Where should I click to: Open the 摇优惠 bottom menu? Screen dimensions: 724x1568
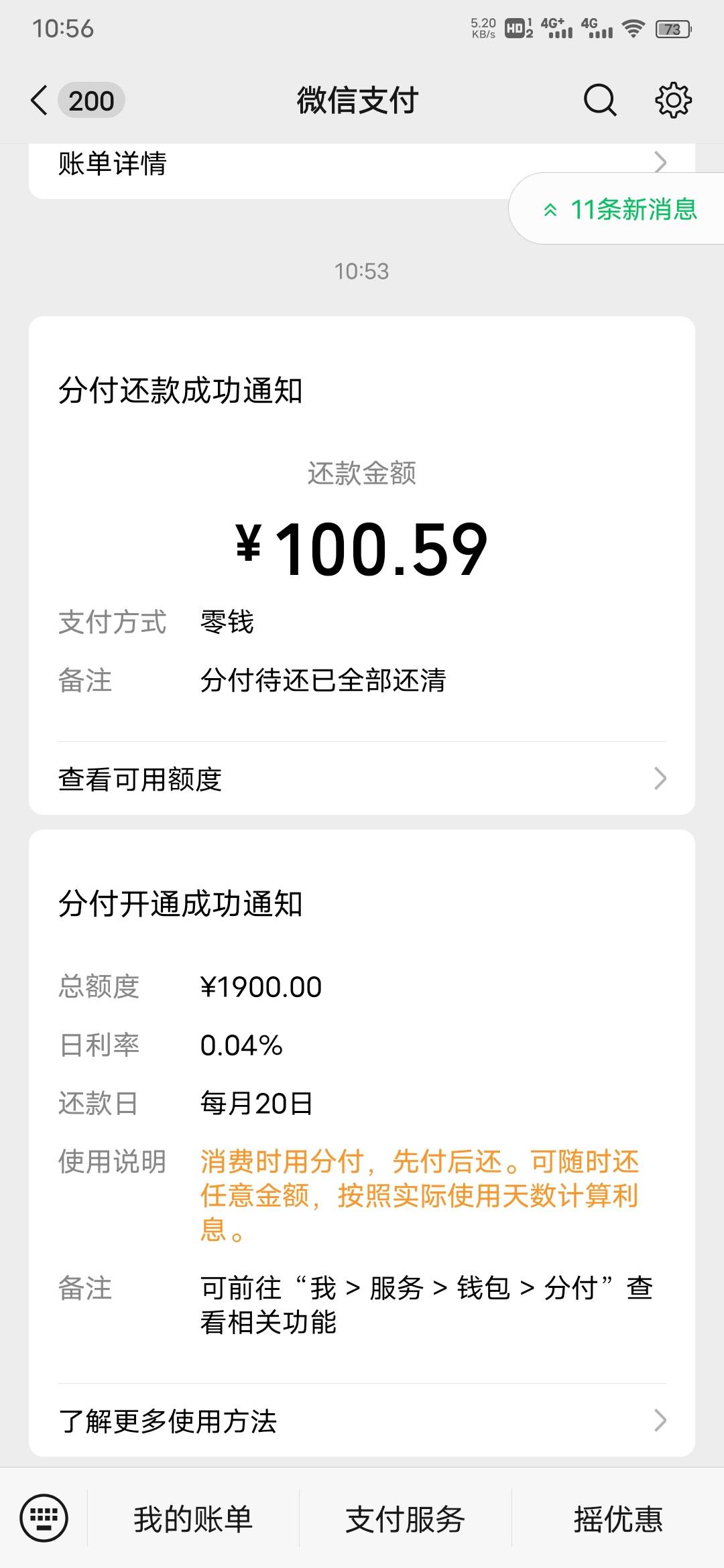point(618,1518)
